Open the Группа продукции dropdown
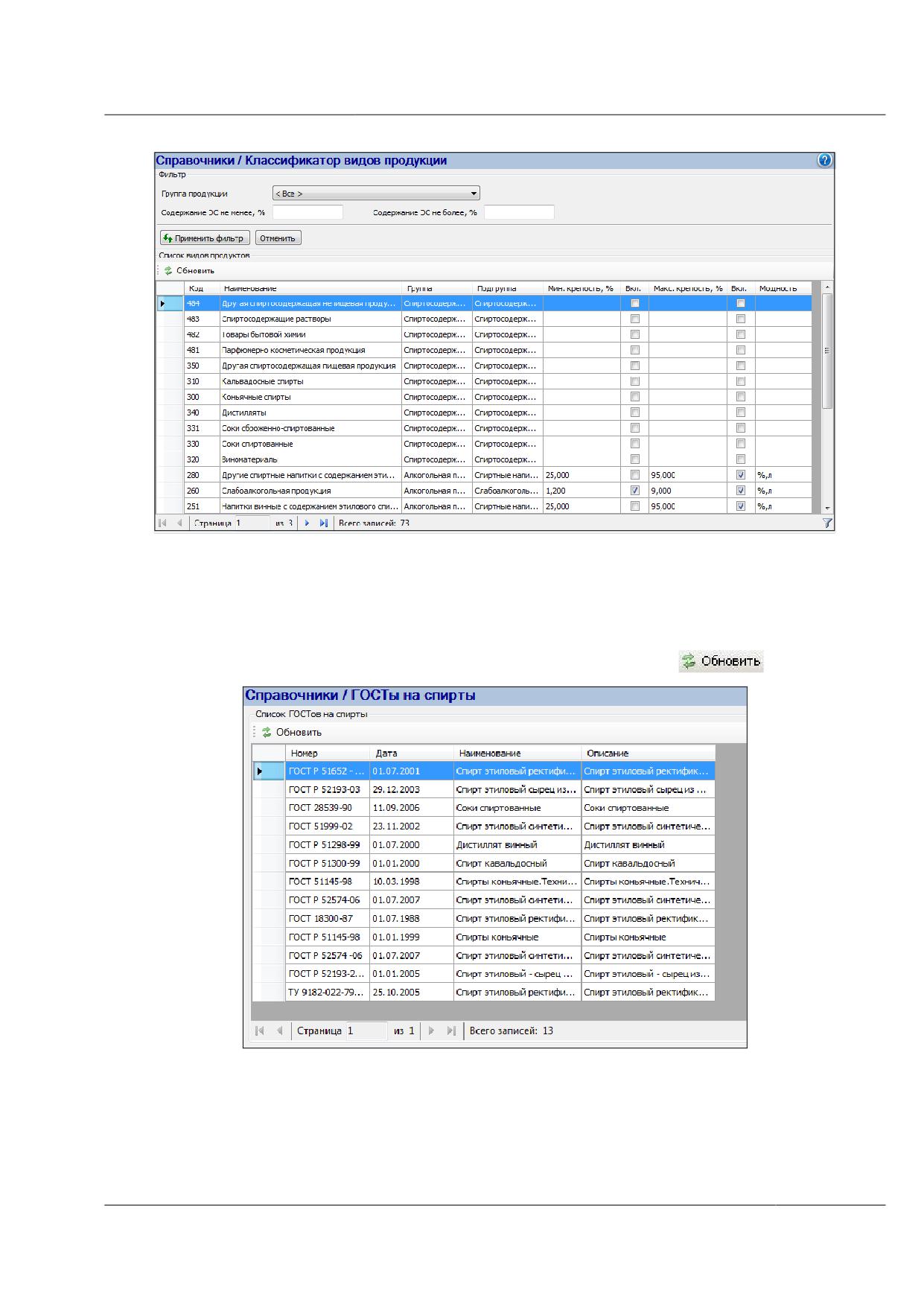The width and height of the screenshot is (924, 1306). coord(376,194)
